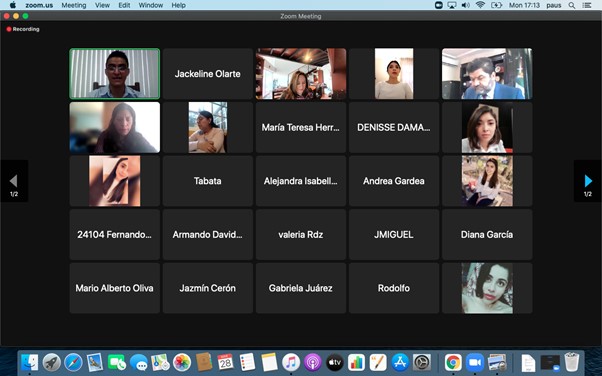The image size is (602, 376).
Task: Go to previous gallery page arrow
Action: pos(14,181)
